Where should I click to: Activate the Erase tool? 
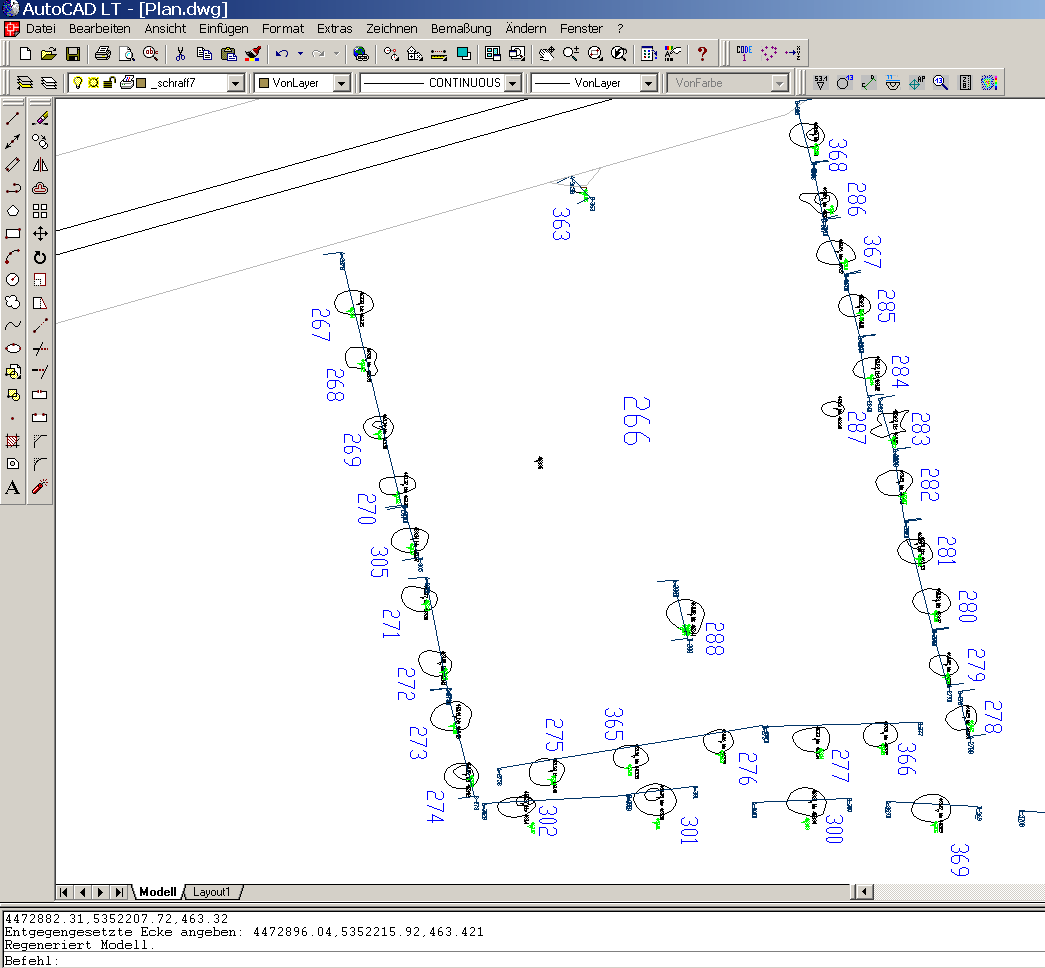[40, 118]
